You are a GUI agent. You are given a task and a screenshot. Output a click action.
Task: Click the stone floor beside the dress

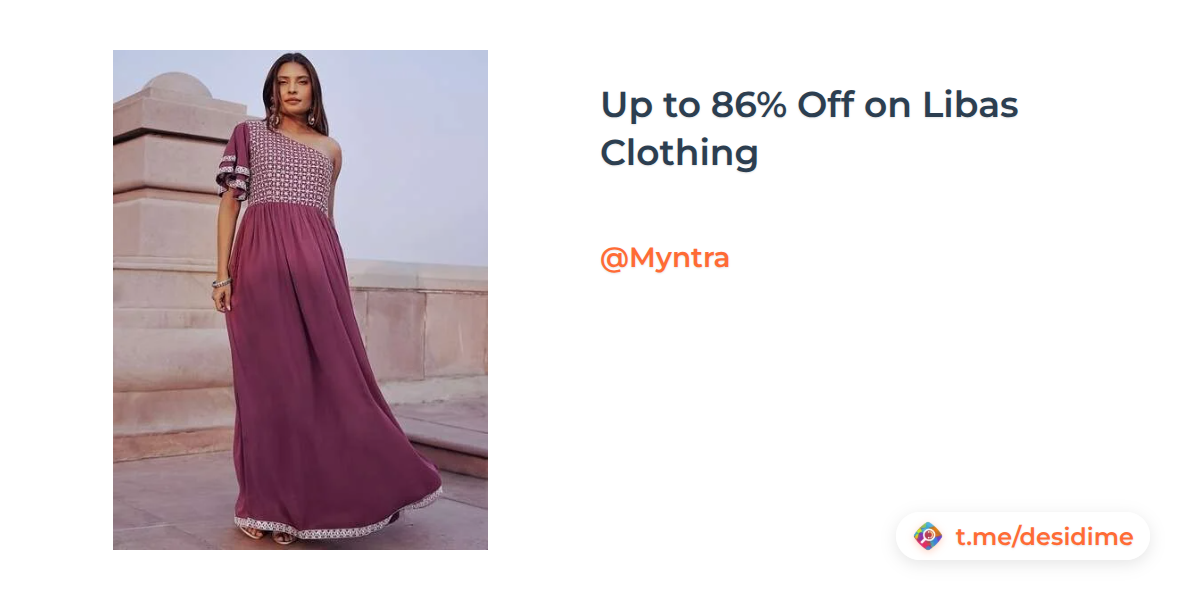(170, 505)
